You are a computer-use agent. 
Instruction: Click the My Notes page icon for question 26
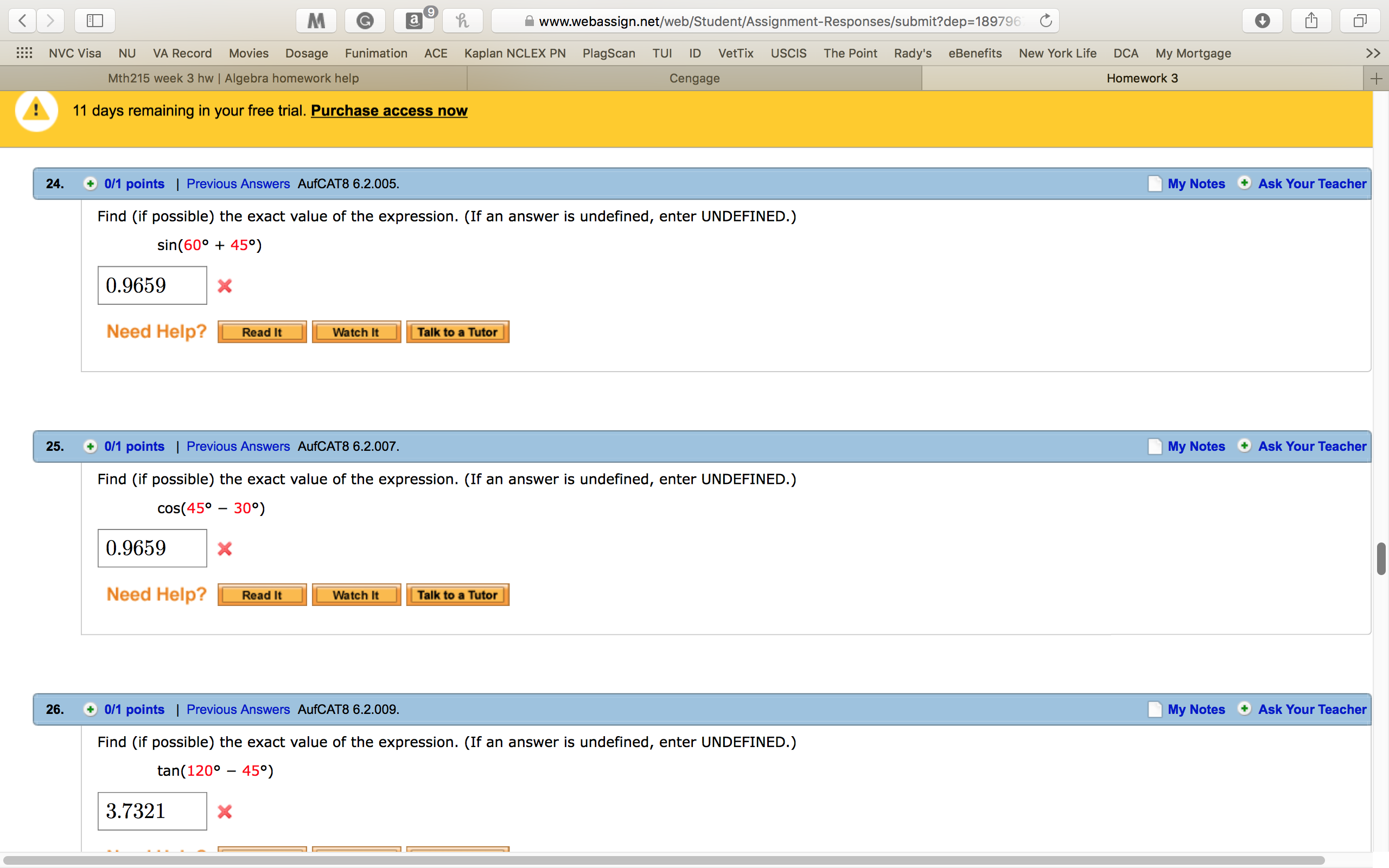(x=1155, y=710)
